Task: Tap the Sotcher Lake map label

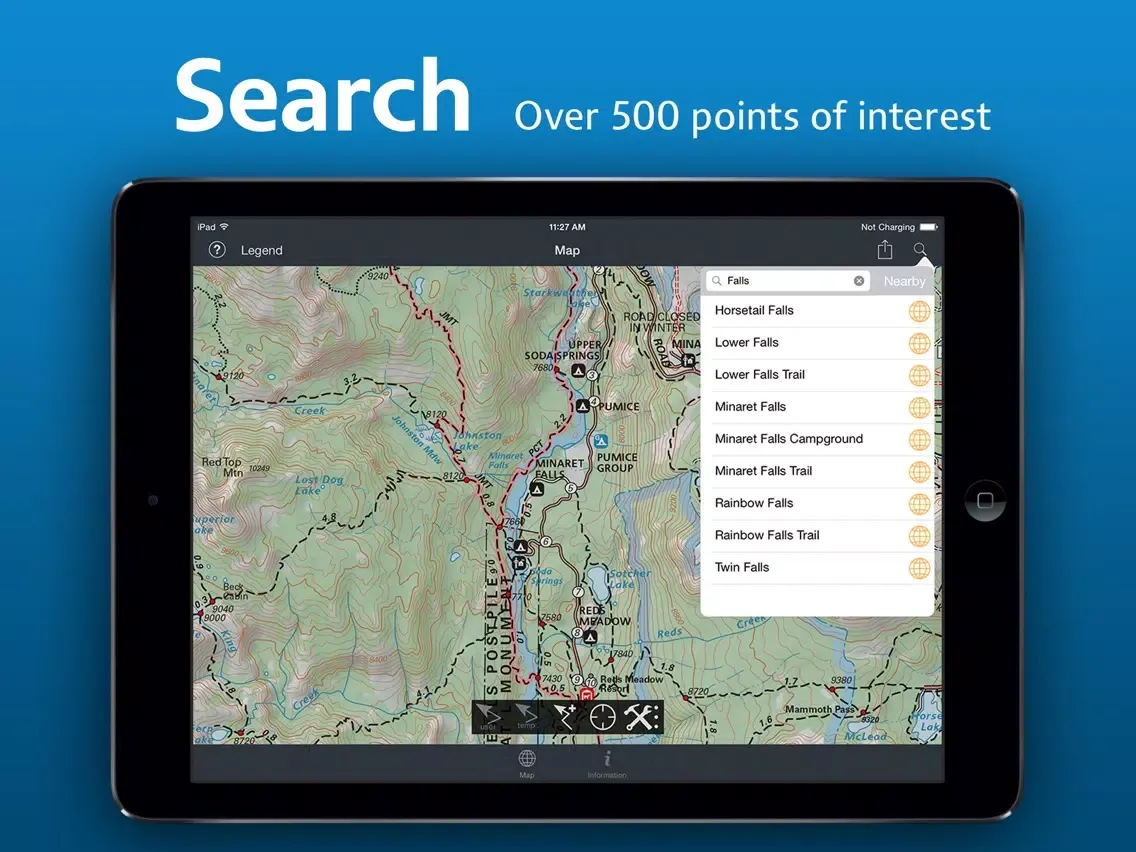Action: tap(629, 578)
